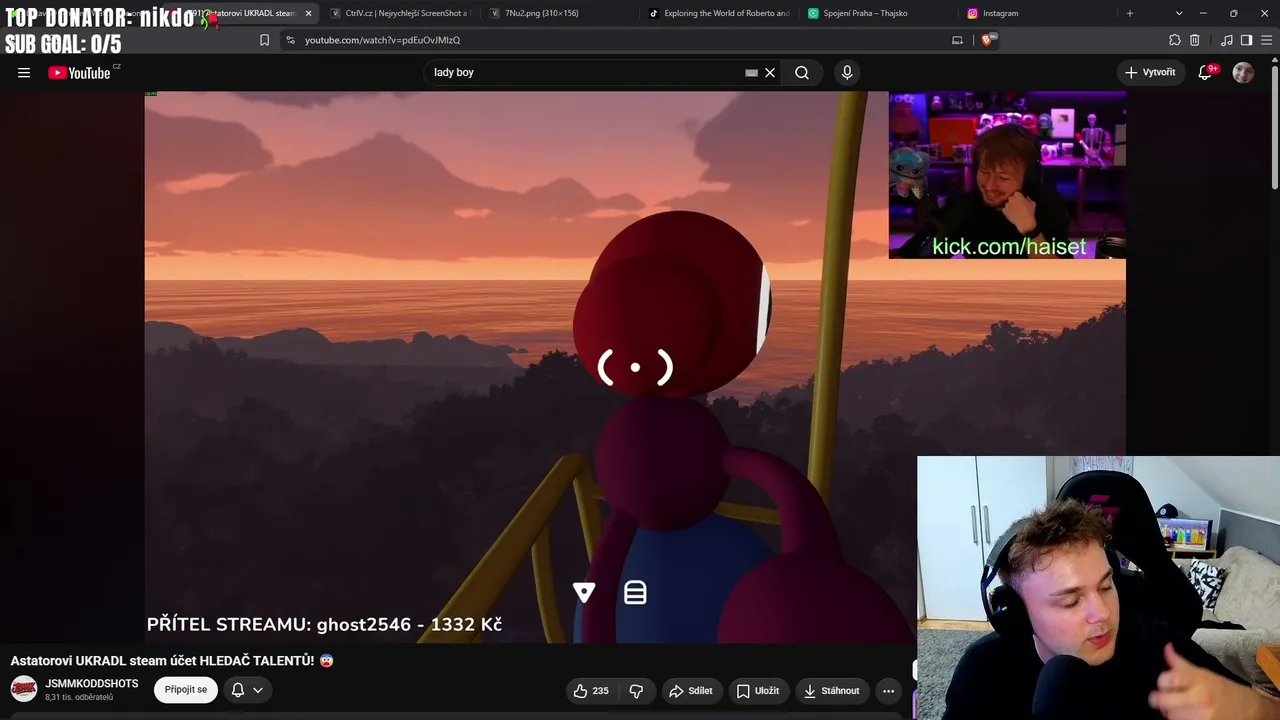Open a new browser tab
Screen dimensions: 1280x720
(x=1130, y=13)
